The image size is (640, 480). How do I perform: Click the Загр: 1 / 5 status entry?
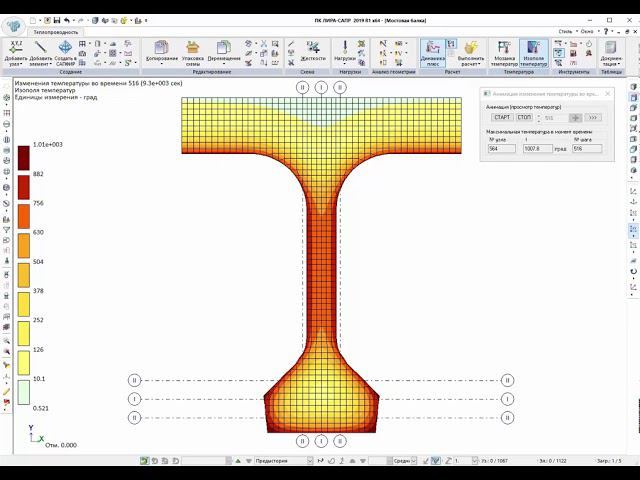pos(609,461)
